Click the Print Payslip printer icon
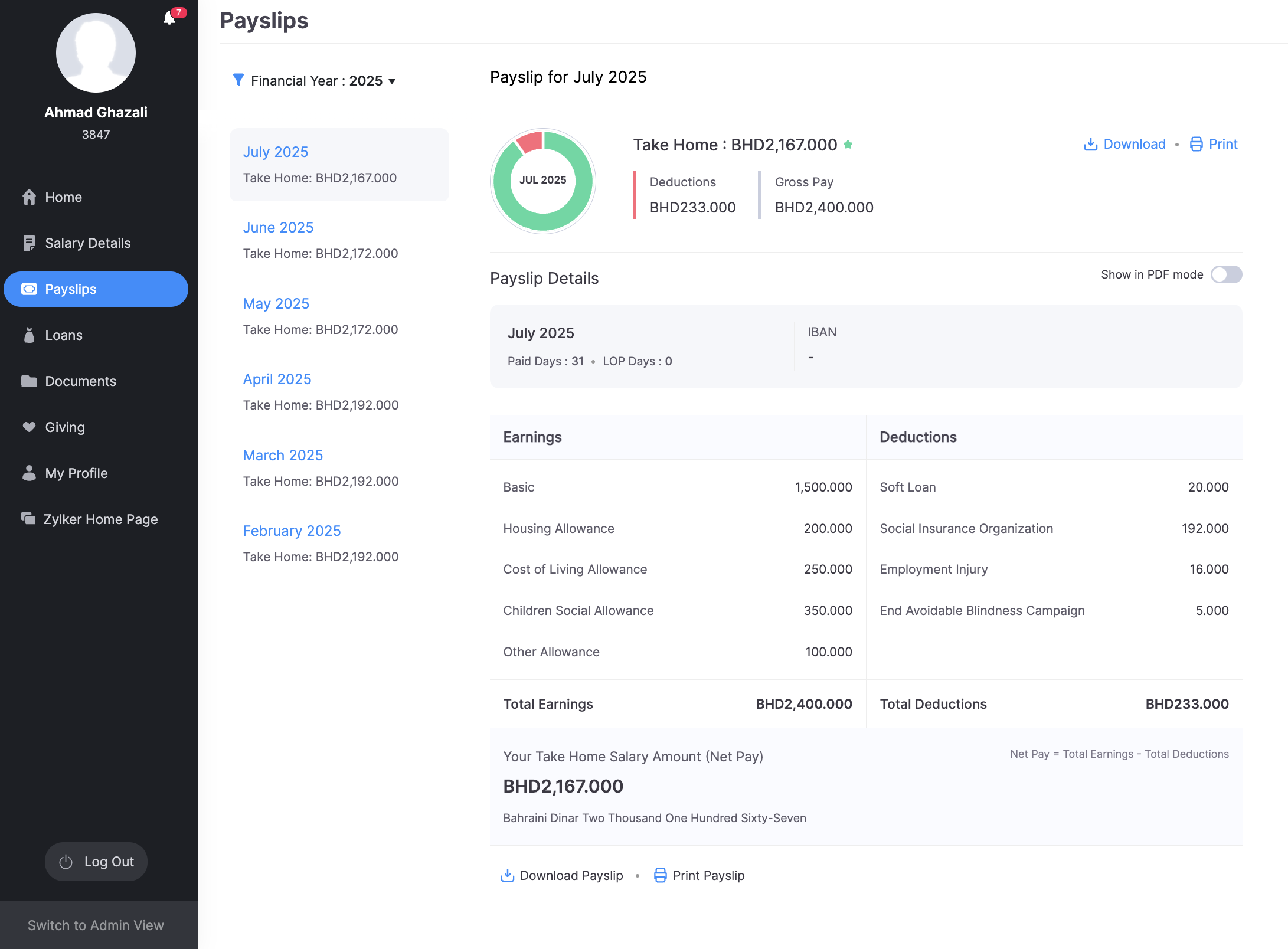1288x949 pixels. pyautogui.click(x=660, y=875)
